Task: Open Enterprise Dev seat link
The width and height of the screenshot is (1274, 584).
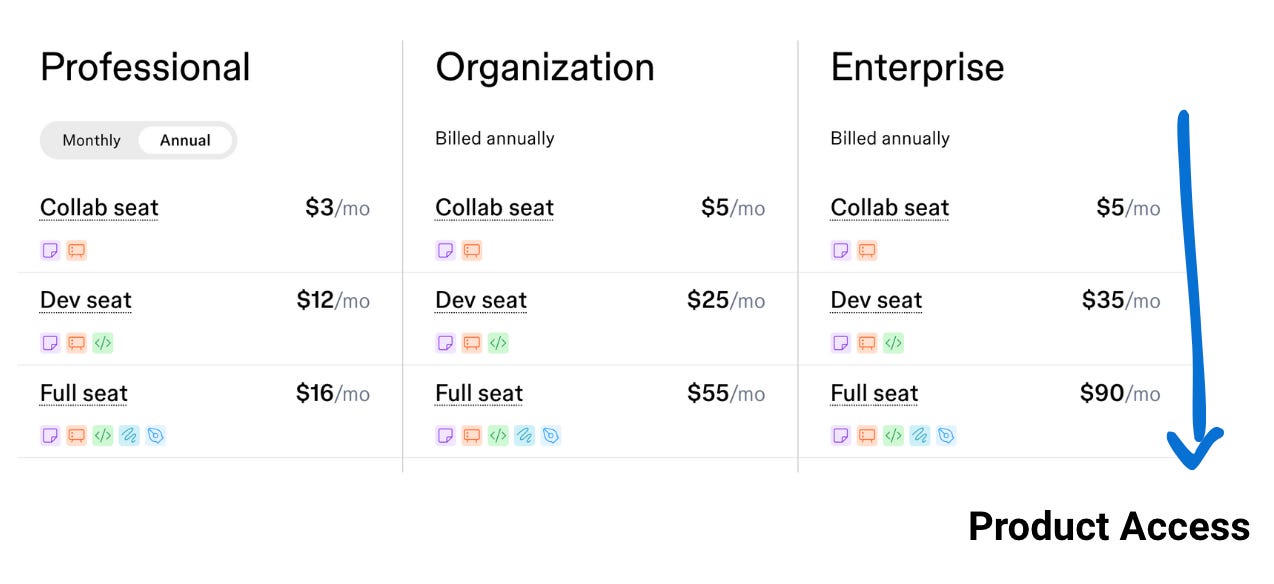Action: (x=876, y=301)
